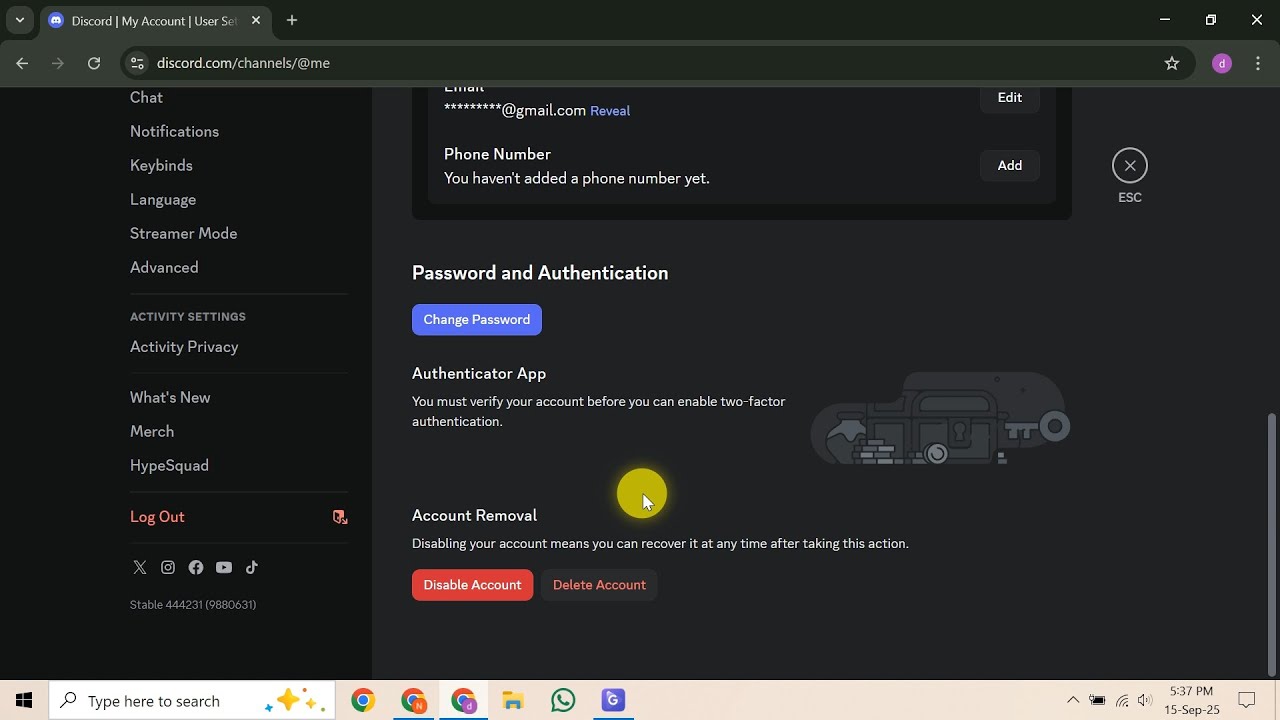
Task: Open the volume control in tray
Action: (1145, 700)
